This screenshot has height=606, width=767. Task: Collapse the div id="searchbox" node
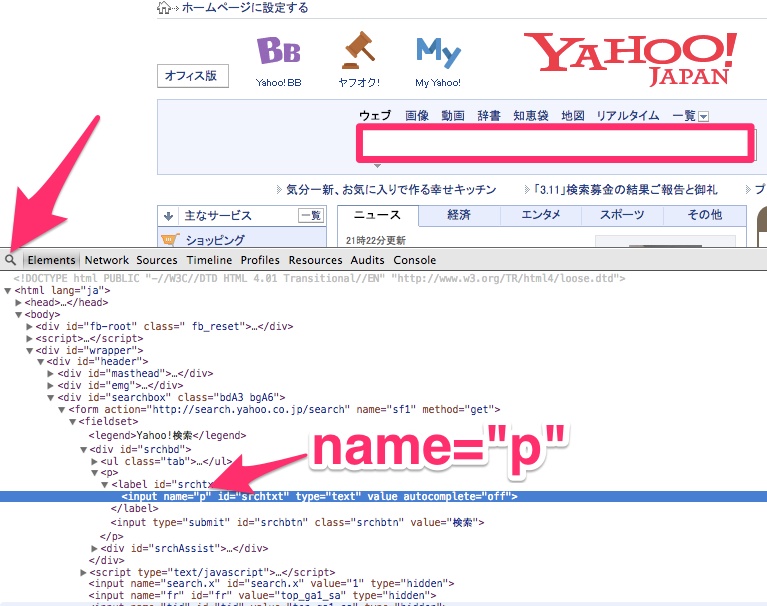click(x=50, y=398)
